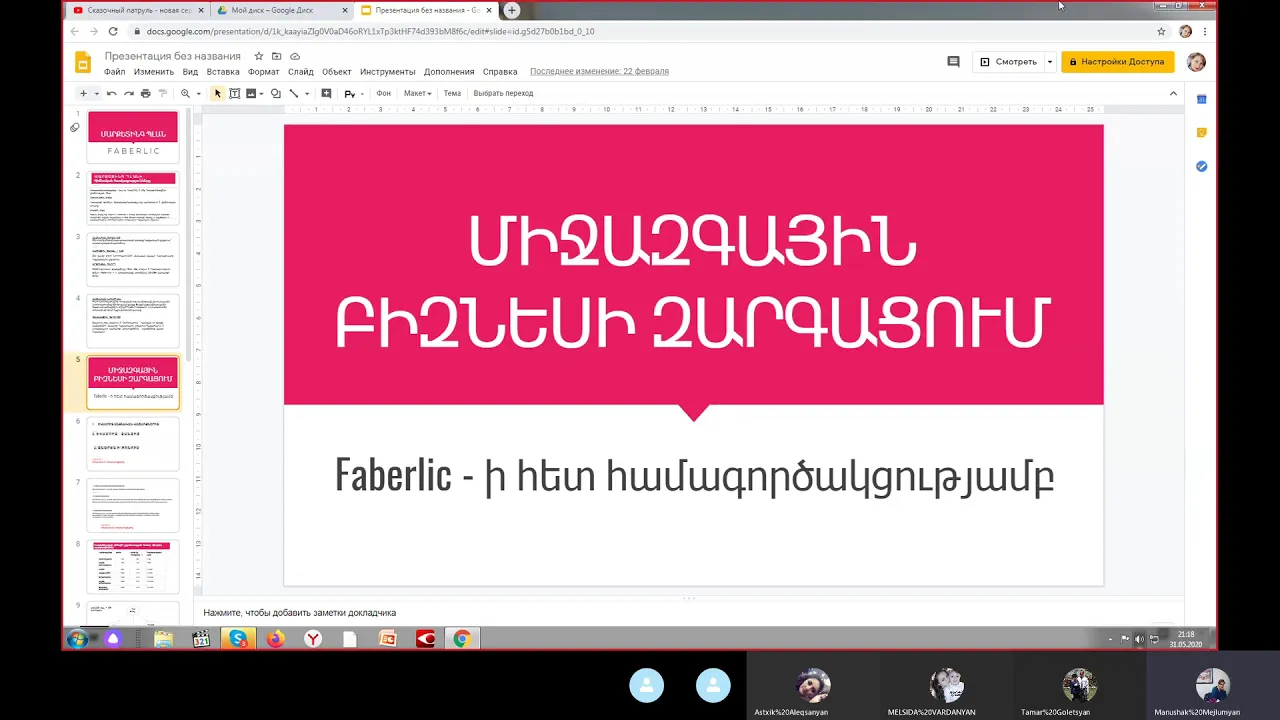
Task: Open Firefox from the taskbar
Action: click(x=275, y=639)
